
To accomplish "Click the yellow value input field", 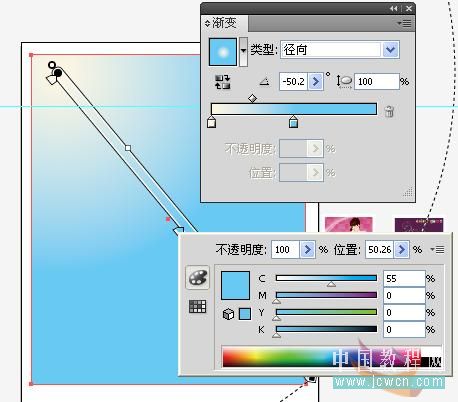I will coord(404,313).
